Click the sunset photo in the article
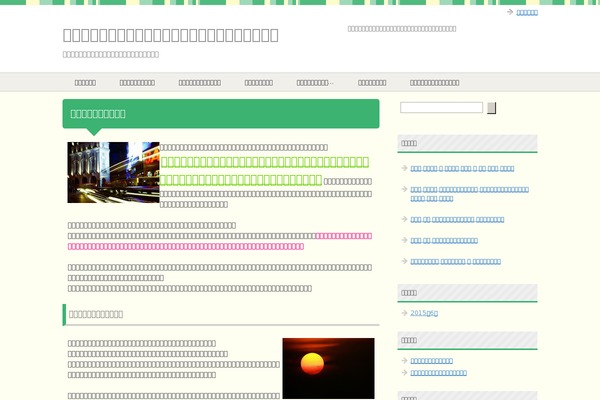Viewport: 600px width, 400px height. pos(328,368)
